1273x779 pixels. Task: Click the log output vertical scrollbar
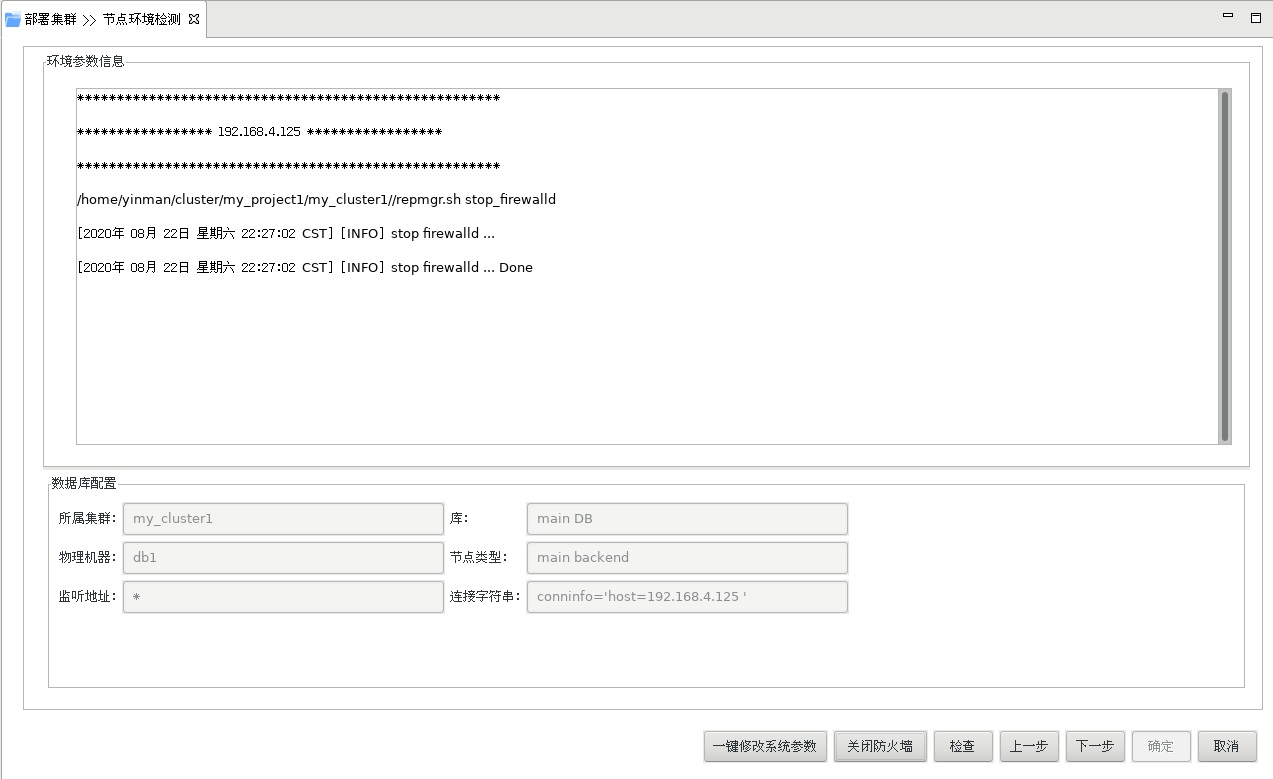click(x=1225, y=266)
